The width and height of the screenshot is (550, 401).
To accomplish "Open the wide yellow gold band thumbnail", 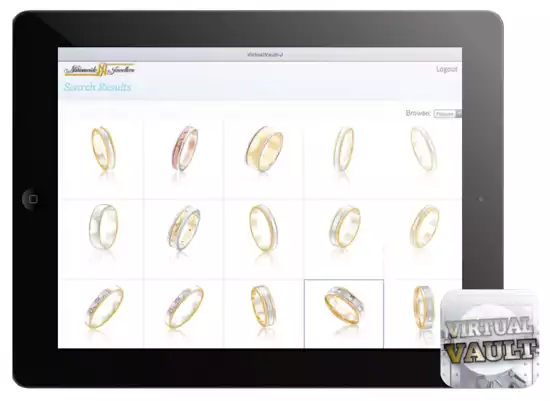I will [x=264, y=149].
